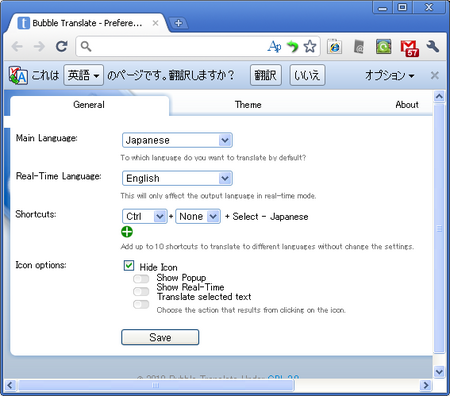Viewport: 450px width, 396px height.
Task: Click the 翻訳 translate button
Action: [x=266, y=75]
